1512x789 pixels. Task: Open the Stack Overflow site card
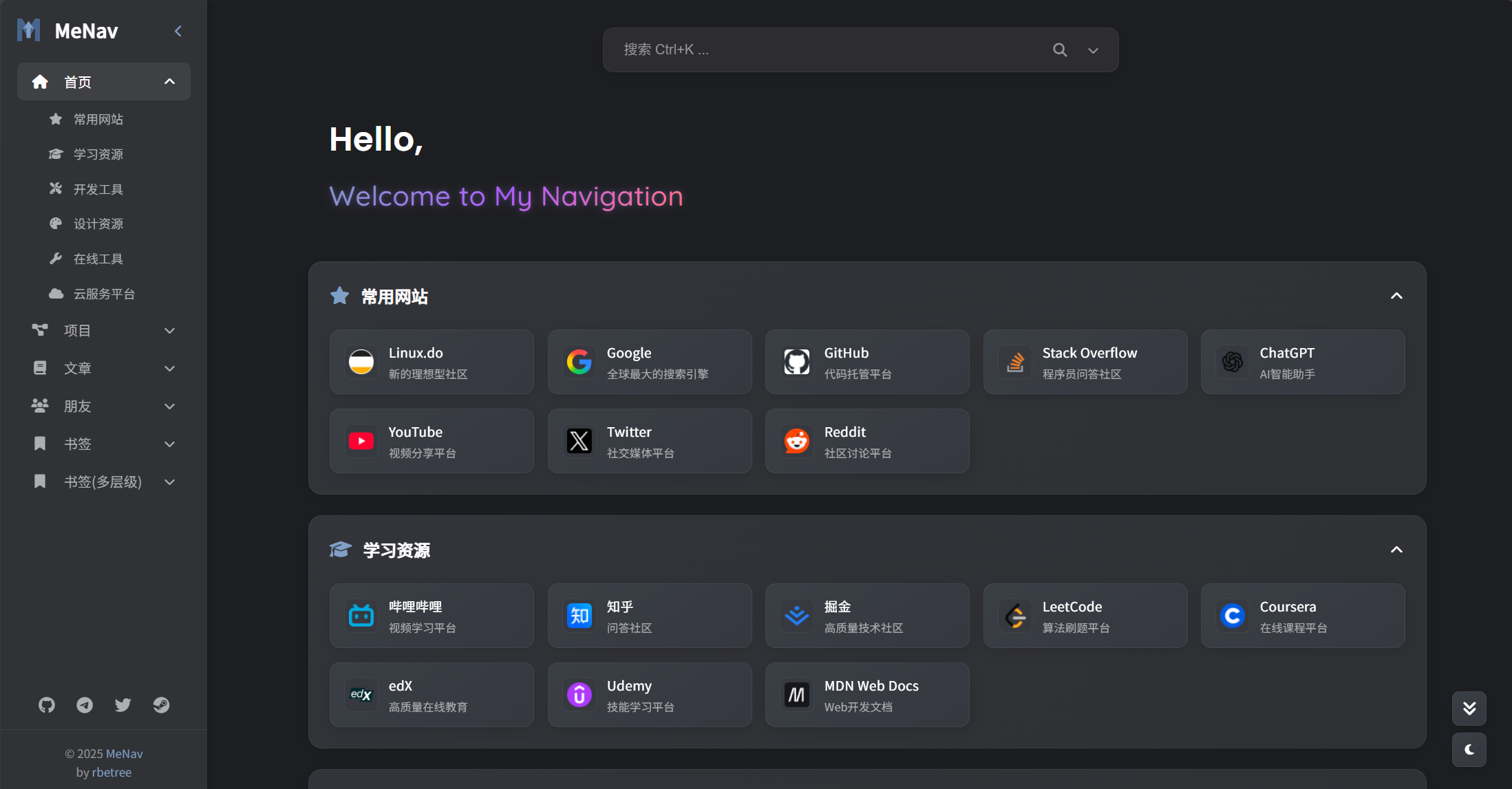(x=1085, y=362)
